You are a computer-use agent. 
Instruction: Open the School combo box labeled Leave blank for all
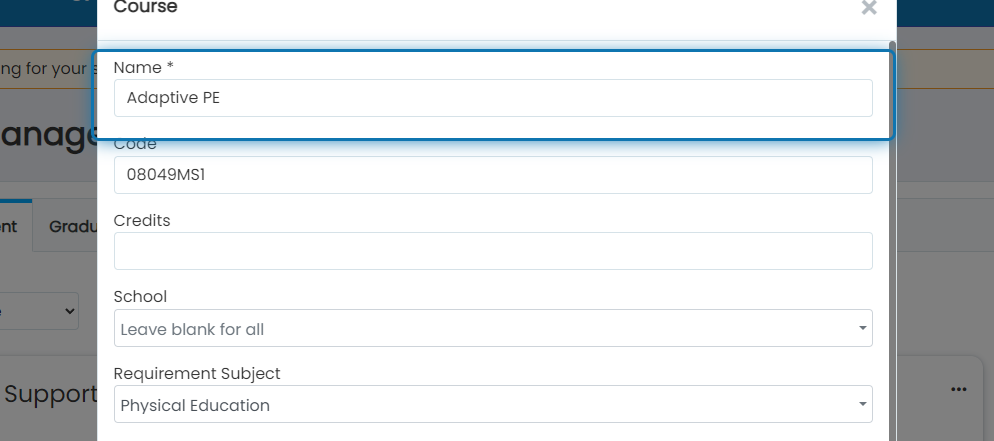tap(493, 328)
